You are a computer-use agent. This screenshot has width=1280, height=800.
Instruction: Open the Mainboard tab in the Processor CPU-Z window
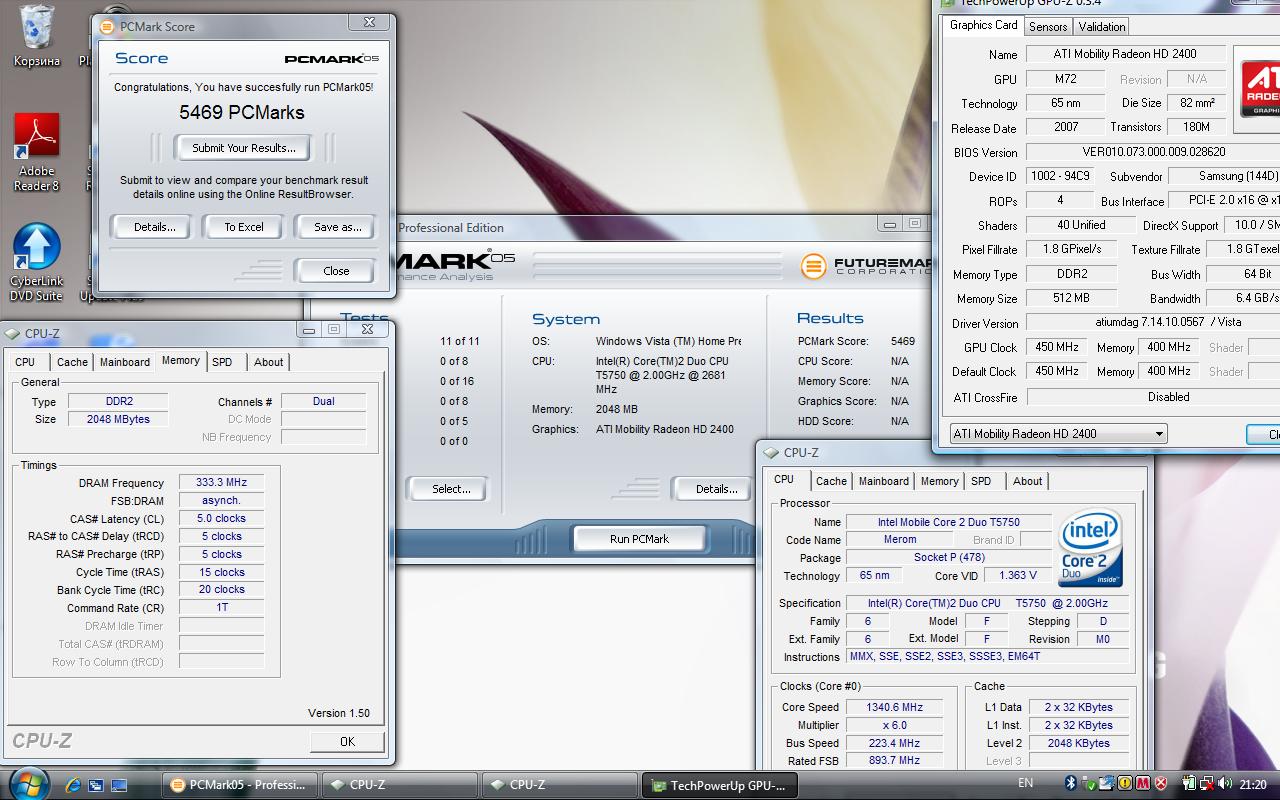pyautogui.click(x=884, y=481)
